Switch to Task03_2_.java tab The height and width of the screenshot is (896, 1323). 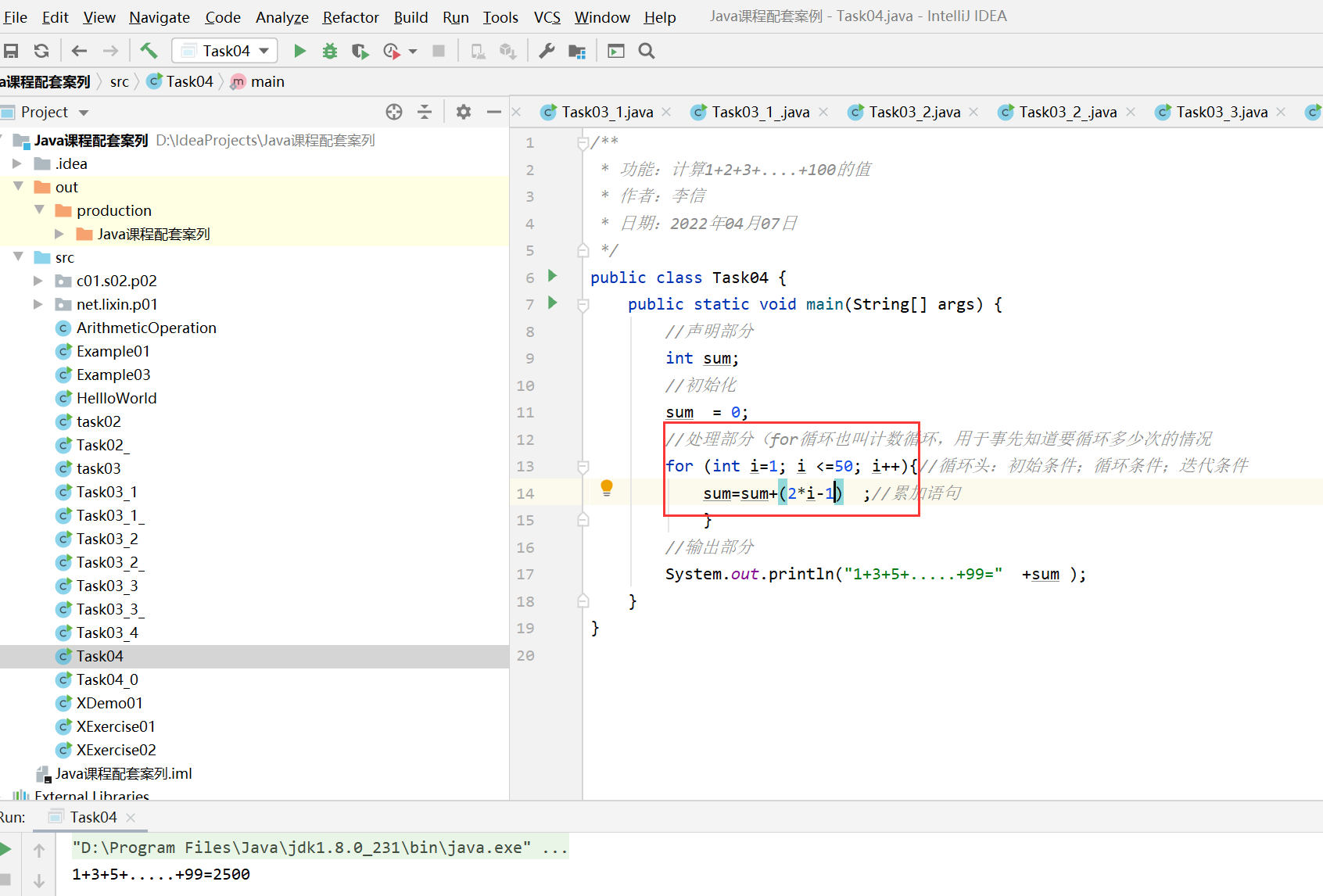pos(1067,112)
